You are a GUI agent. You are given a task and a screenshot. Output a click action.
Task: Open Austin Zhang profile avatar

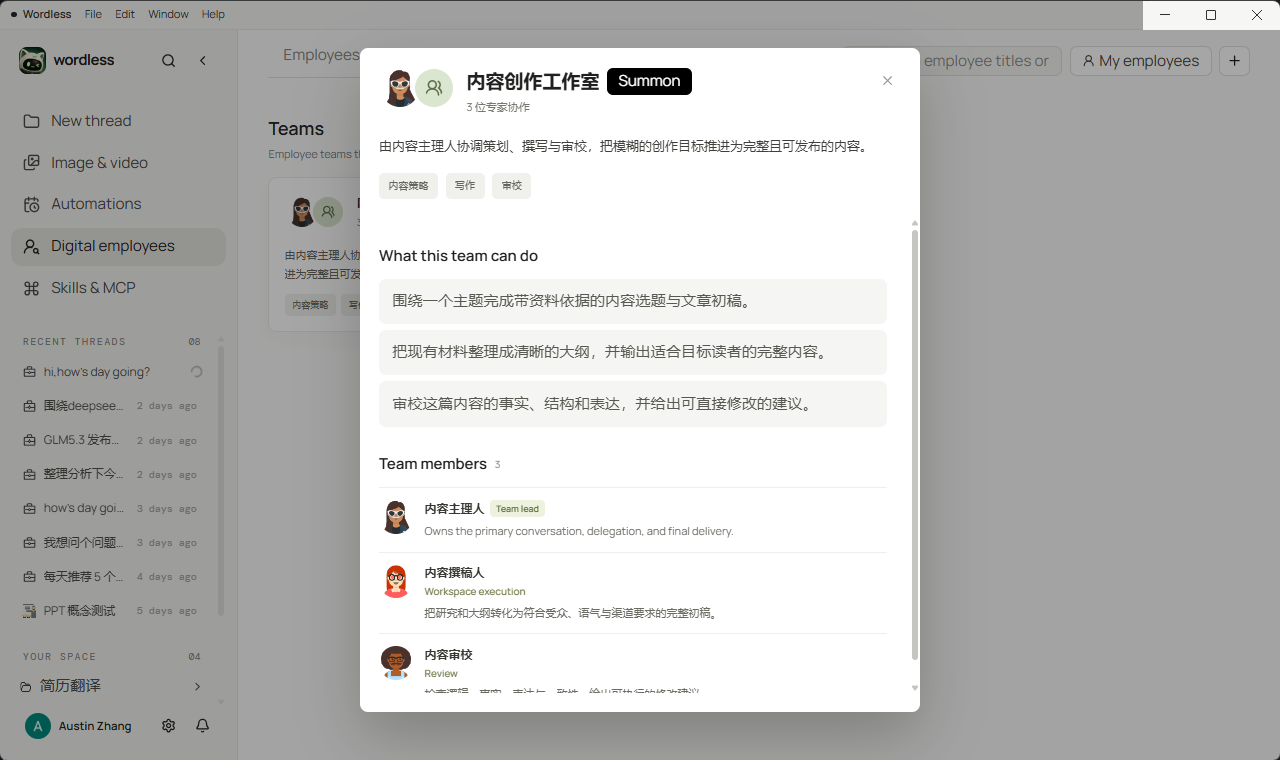pos(38,726)
